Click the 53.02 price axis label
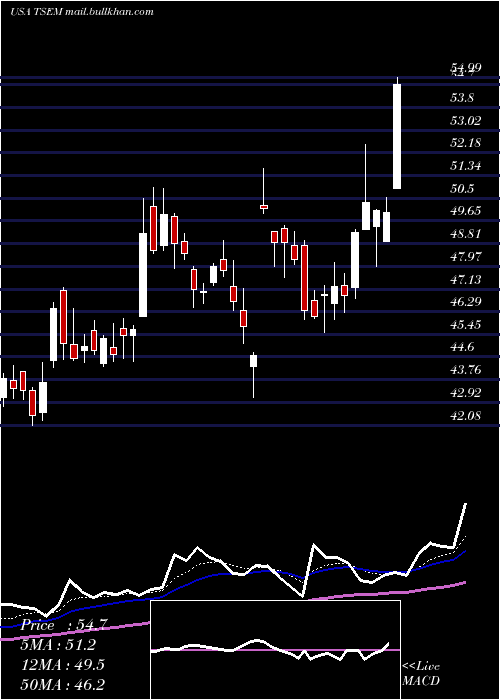500x700 pixels. [x=466, y=121]
